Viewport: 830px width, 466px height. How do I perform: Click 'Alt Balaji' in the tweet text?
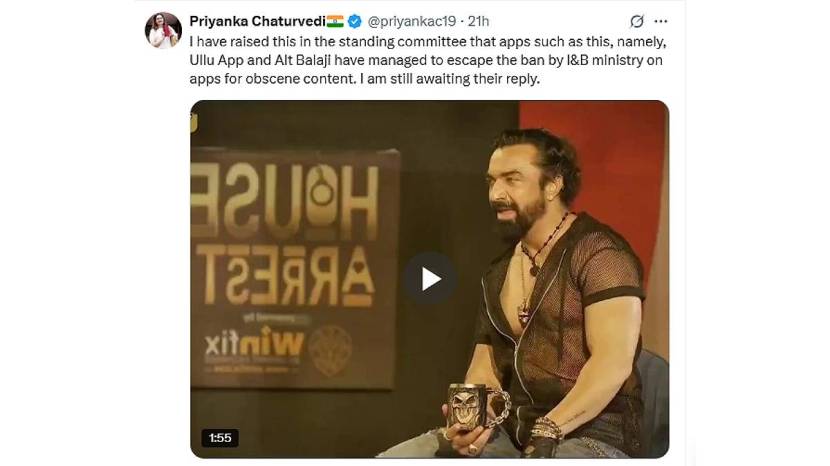tap(302, 60)
